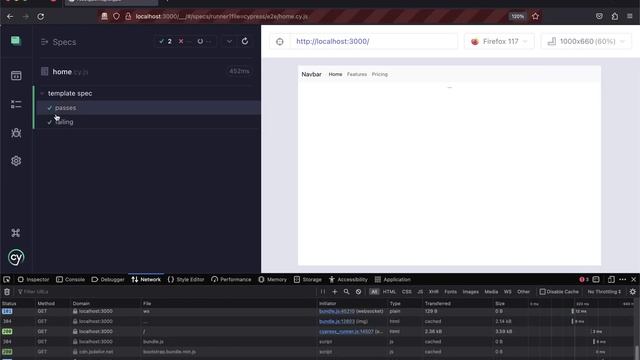Switch to the Performance tab
The image size is (640, 360).
pos(231,280)
